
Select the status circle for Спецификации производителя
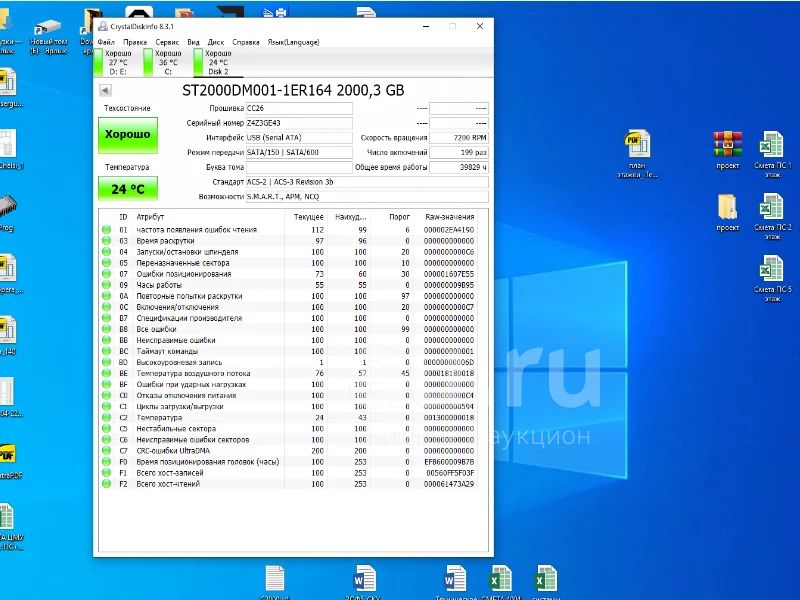106,318
